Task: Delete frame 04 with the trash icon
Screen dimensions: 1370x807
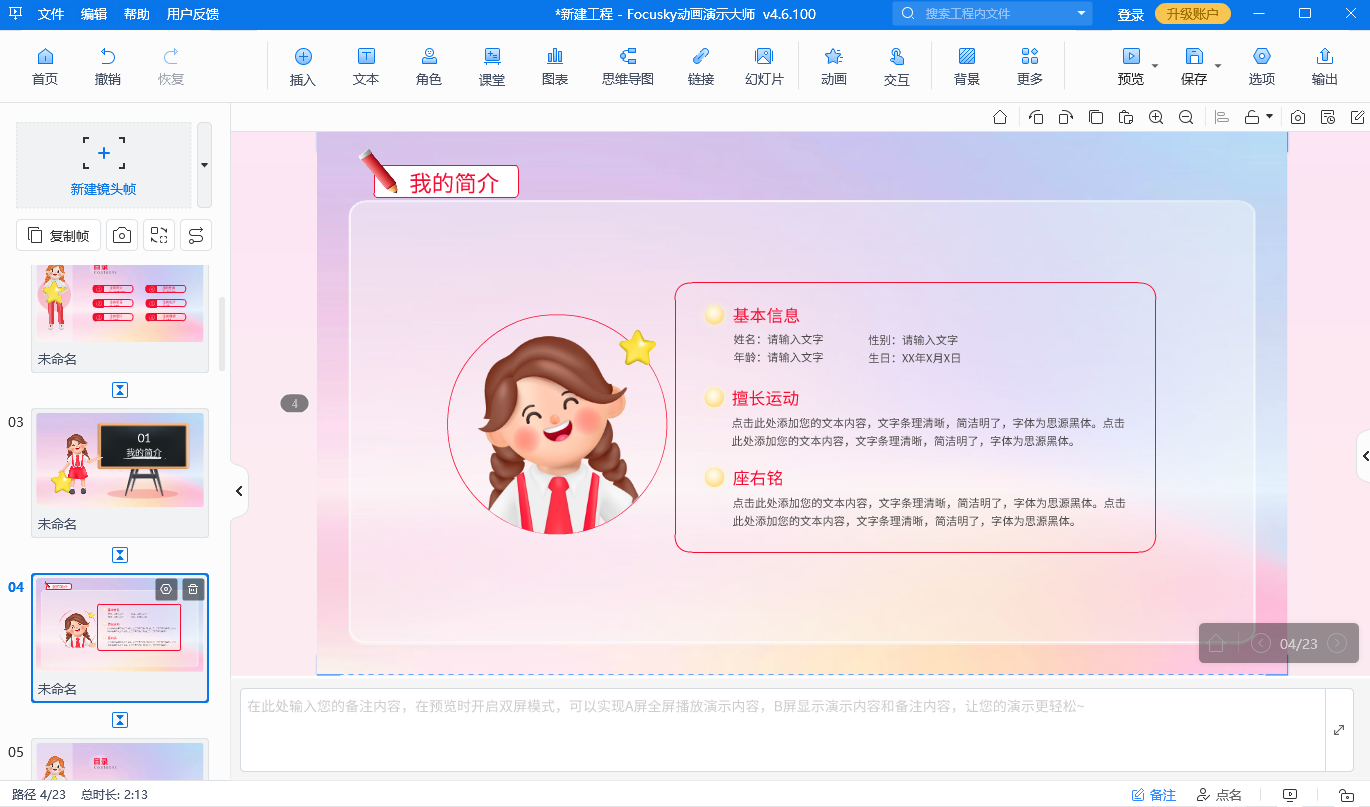Action: 193,589
